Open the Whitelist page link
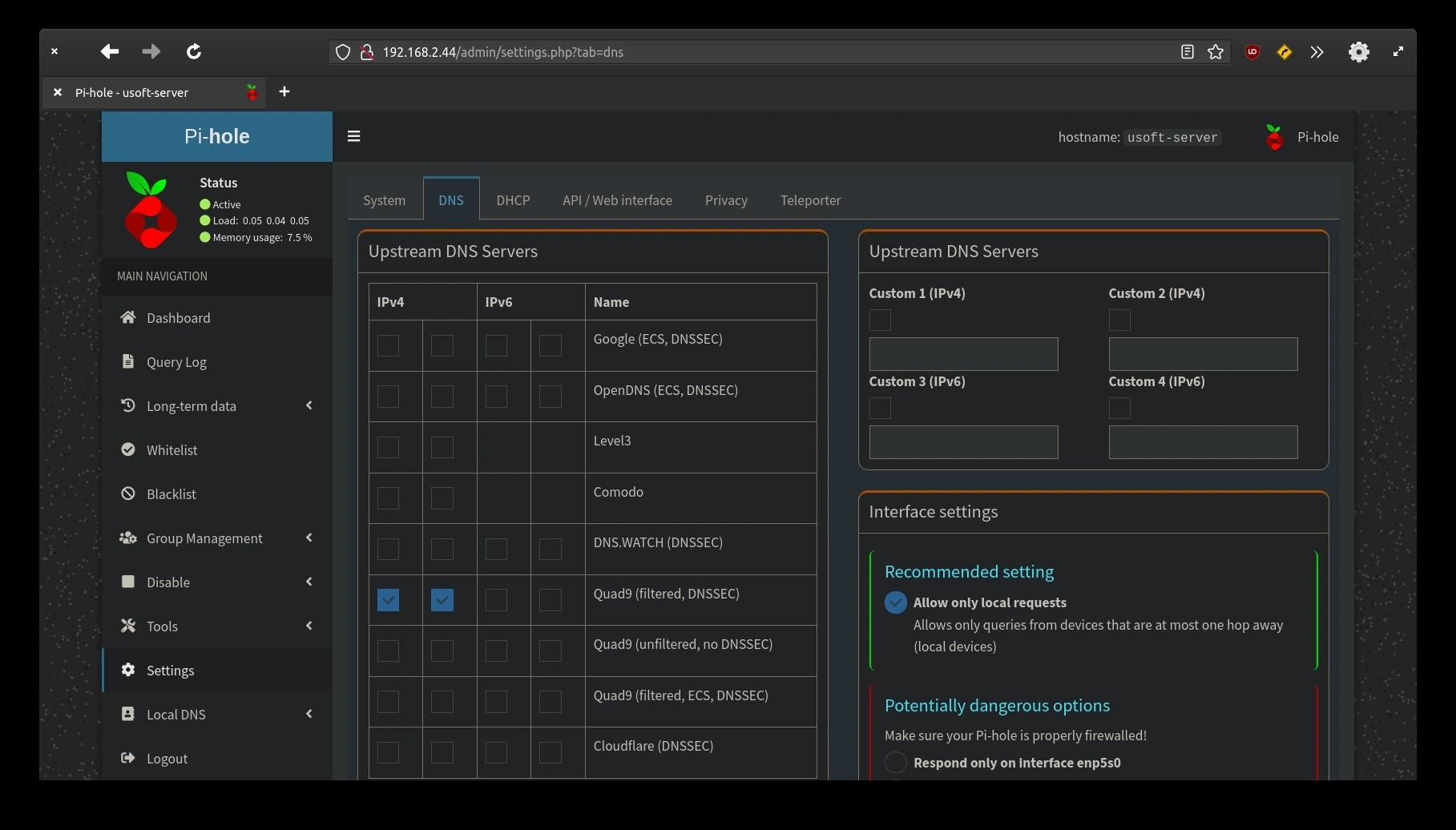Image resolution: width=1456 pixels, height=830 pixels. (x=217, y=450)
